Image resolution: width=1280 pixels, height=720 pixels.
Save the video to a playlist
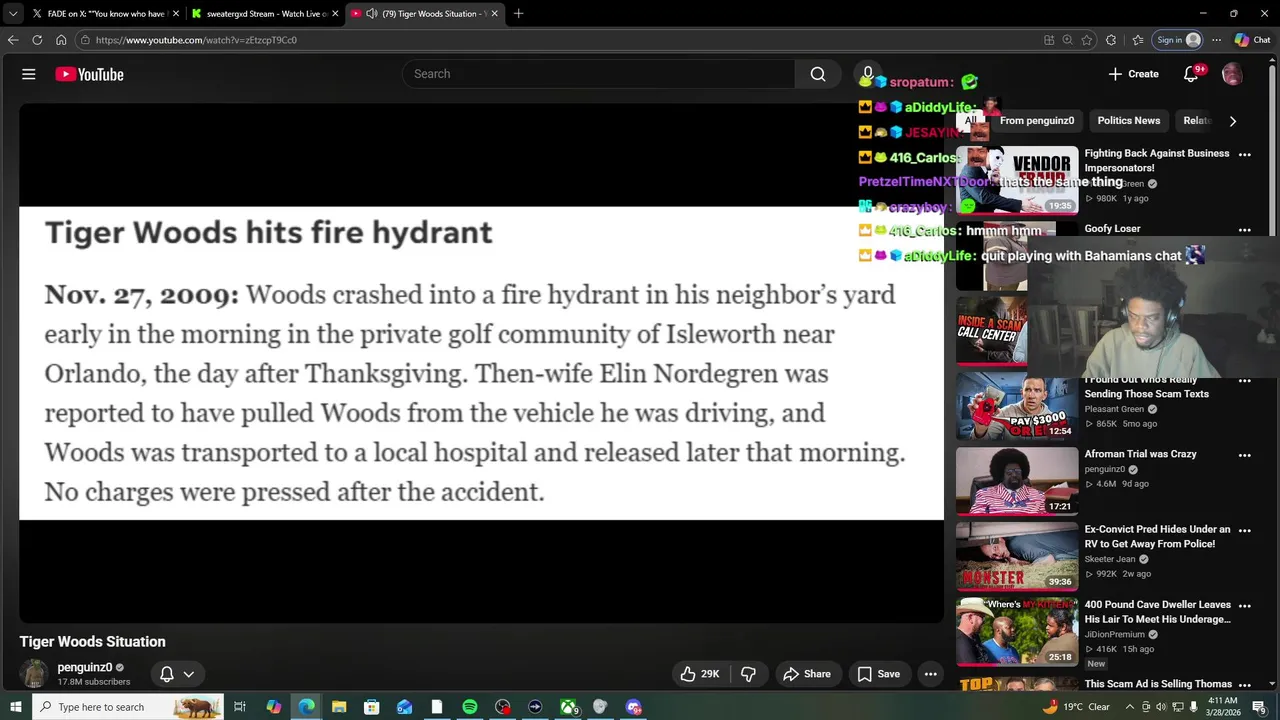879,674
